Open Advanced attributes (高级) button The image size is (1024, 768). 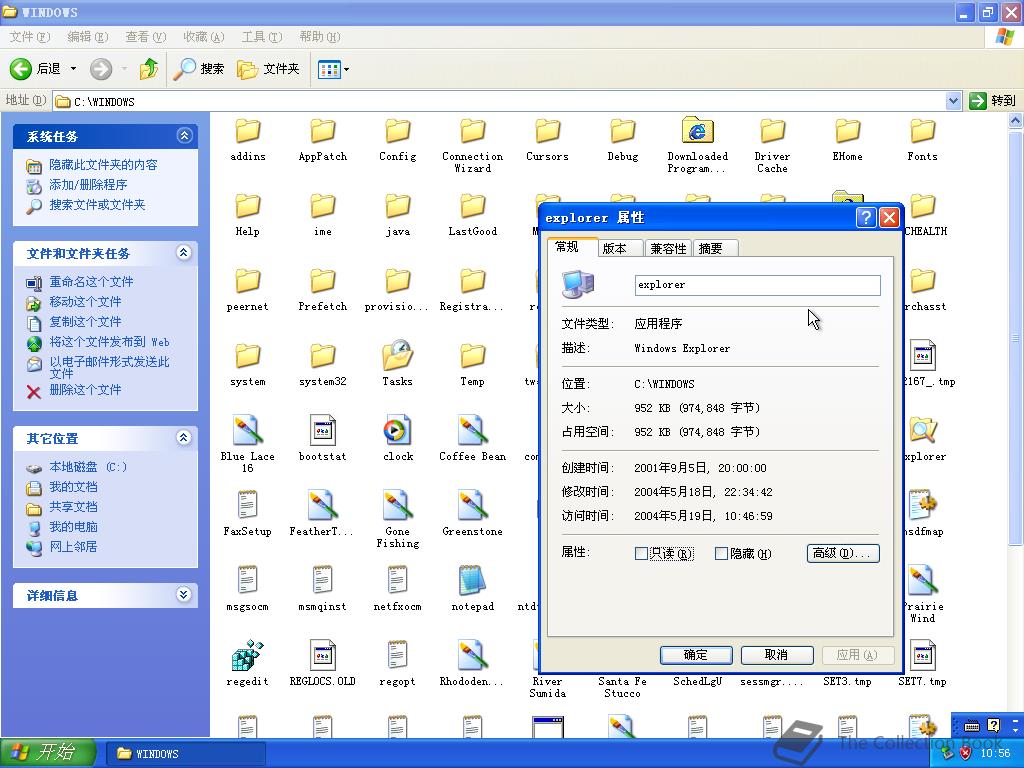point(843,553)
